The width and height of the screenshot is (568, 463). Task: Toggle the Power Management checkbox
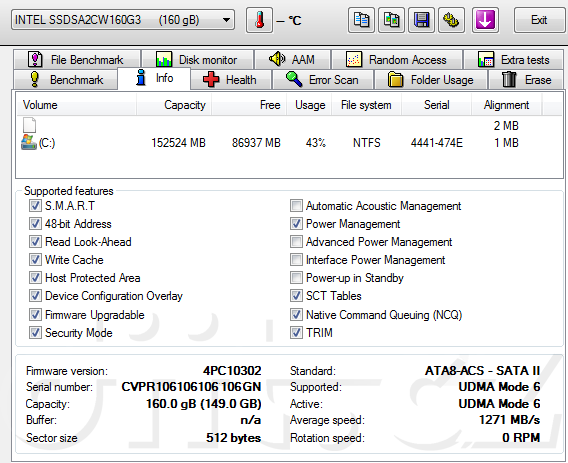point(296,224)
